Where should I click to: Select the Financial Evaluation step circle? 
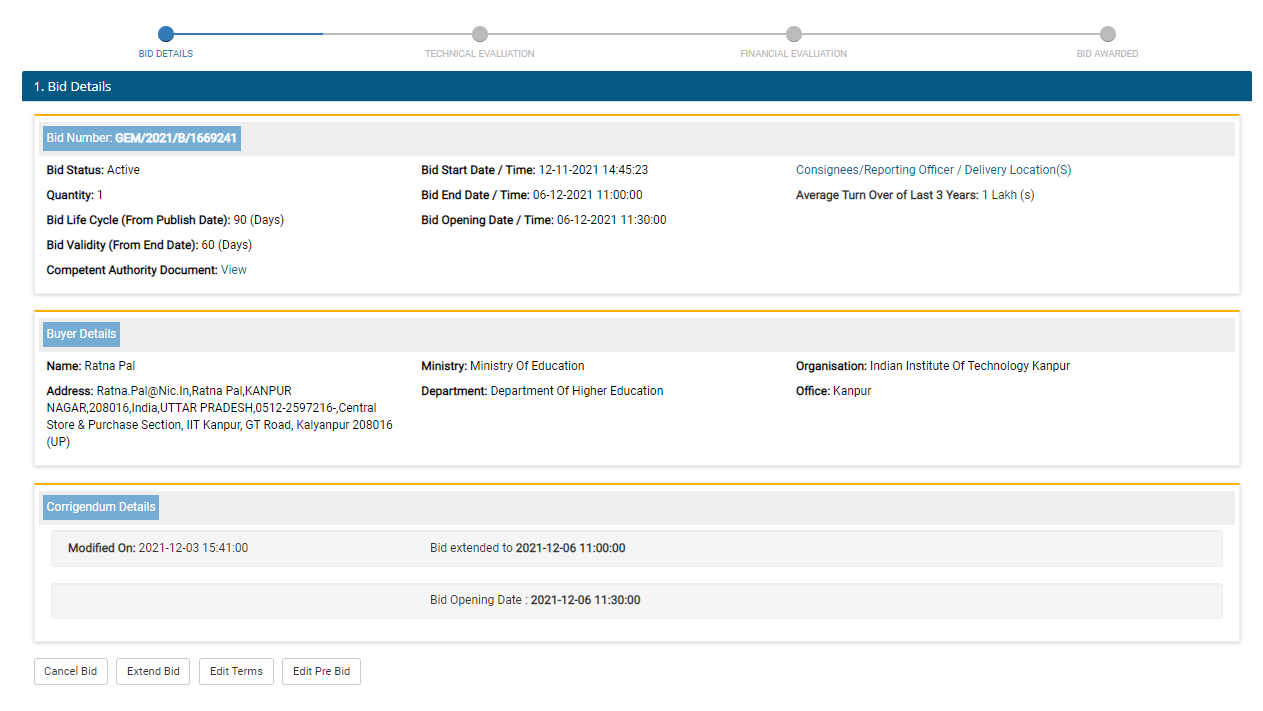pos(794,34)
